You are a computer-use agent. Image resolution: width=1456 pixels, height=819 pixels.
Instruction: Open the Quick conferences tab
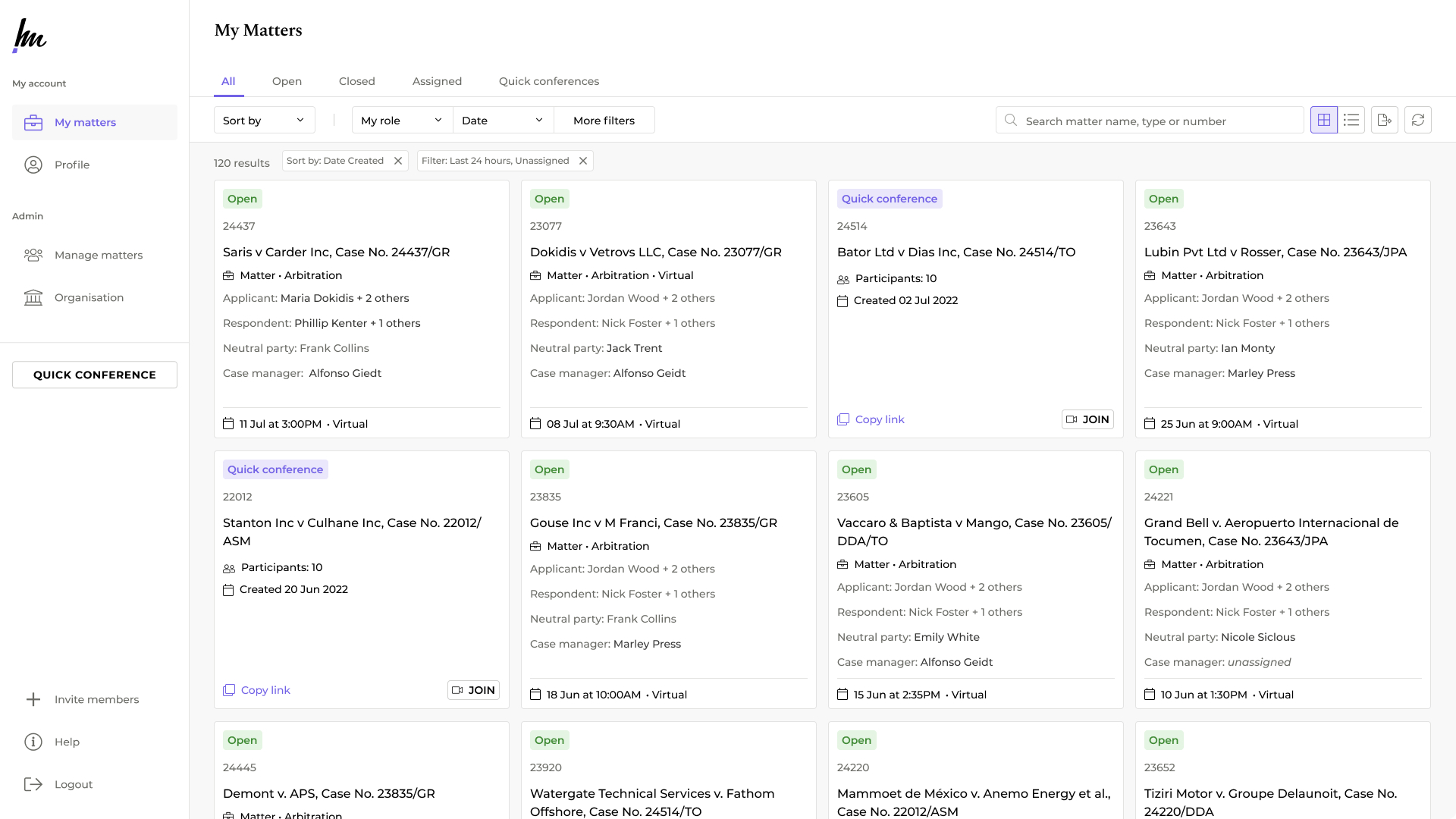tap(548, 81)
